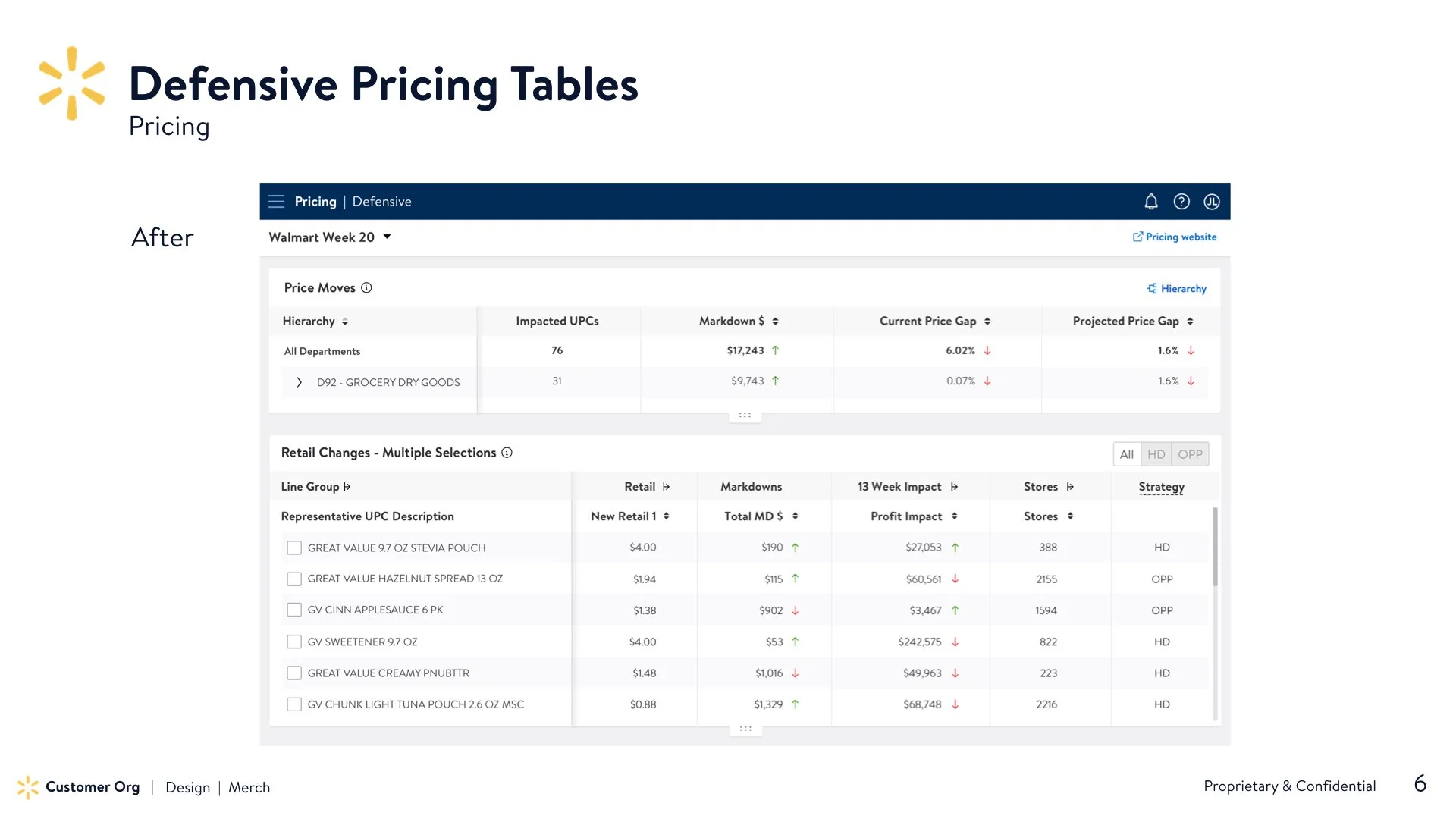Select the All filter tab
Screen dimensions: 1456x819
[x=1127, y=454]
